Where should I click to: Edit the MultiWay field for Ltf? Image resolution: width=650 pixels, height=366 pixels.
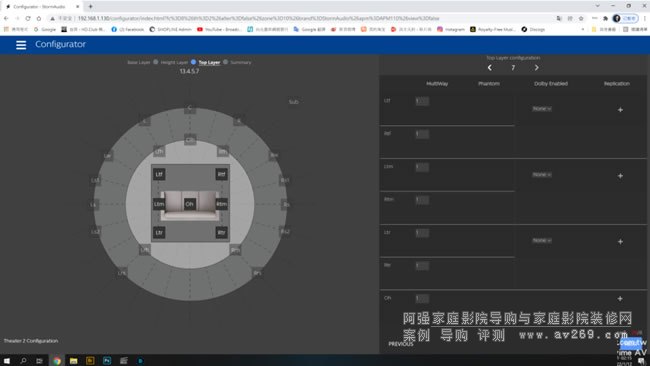[422, 101]
